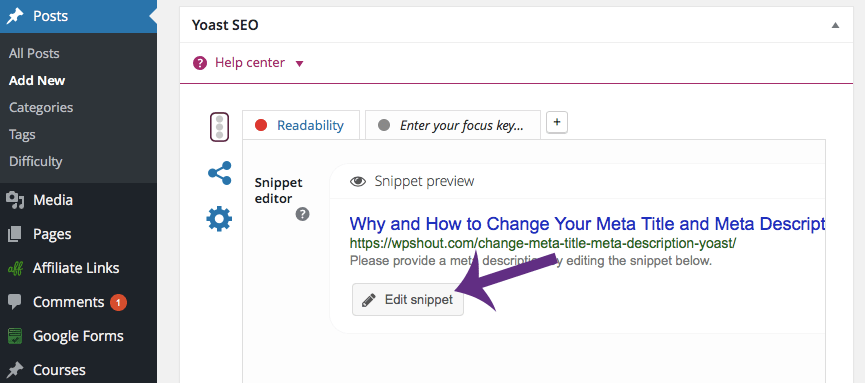This screenshot has height=383, width=865.
Task: Click the Courses pin icon
Action: (x=15, y=369)
